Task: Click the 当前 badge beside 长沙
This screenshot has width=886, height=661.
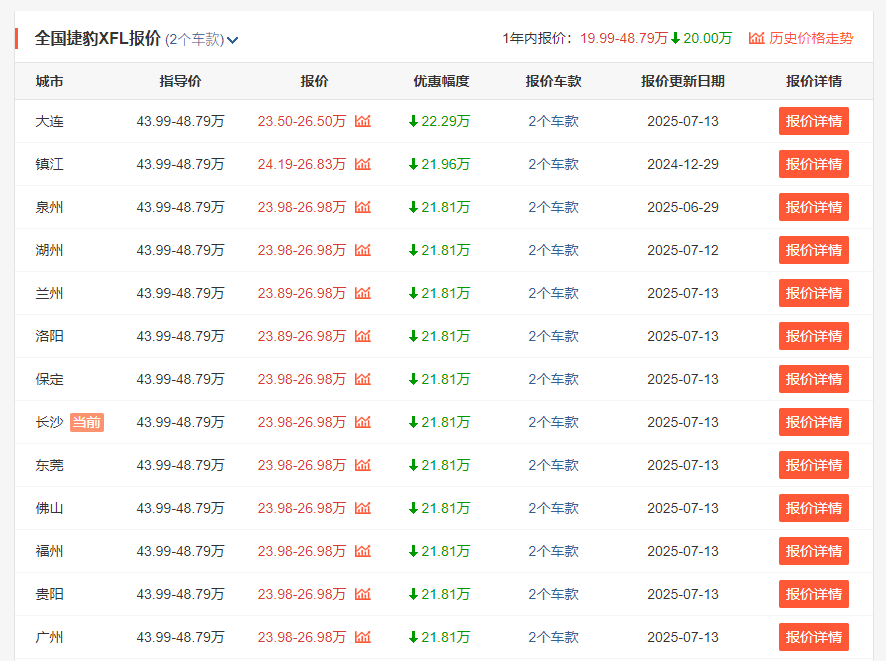Action: coord(86,422)
